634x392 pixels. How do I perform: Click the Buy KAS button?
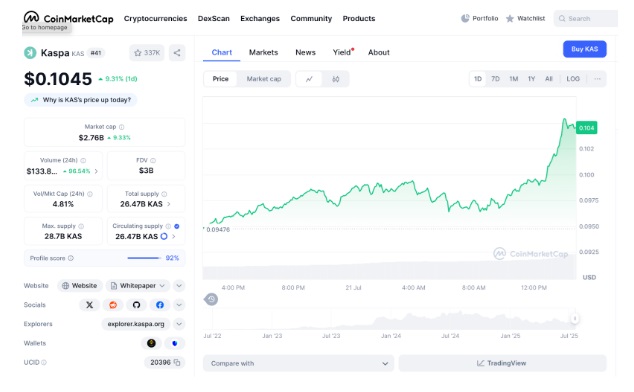[584, 49]
